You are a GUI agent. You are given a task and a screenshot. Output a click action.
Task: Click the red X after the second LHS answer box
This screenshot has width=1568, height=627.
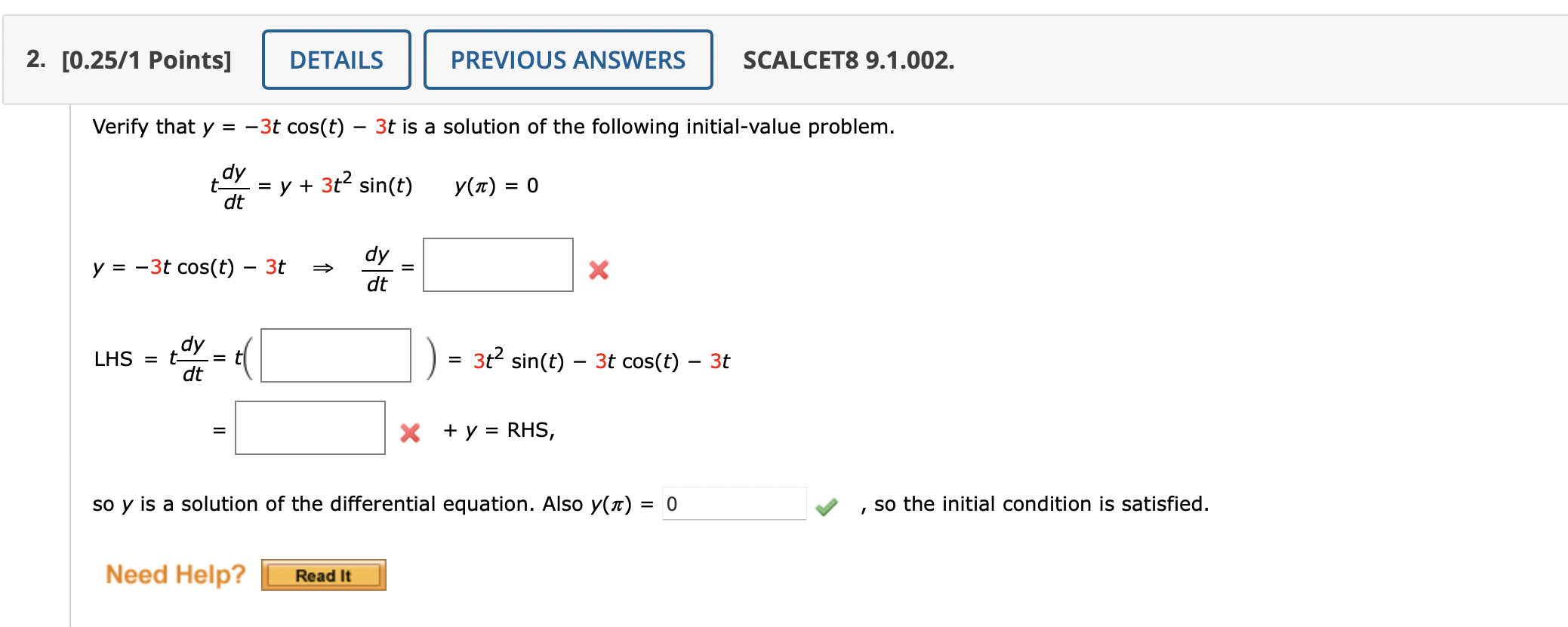pos(410,432)
